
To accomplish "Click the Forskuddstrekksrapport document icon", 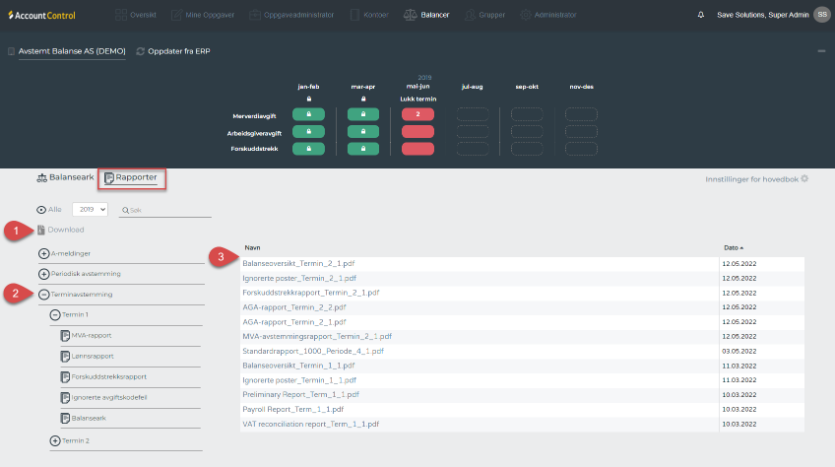I will pyautogui.click(x=66, y=377).
